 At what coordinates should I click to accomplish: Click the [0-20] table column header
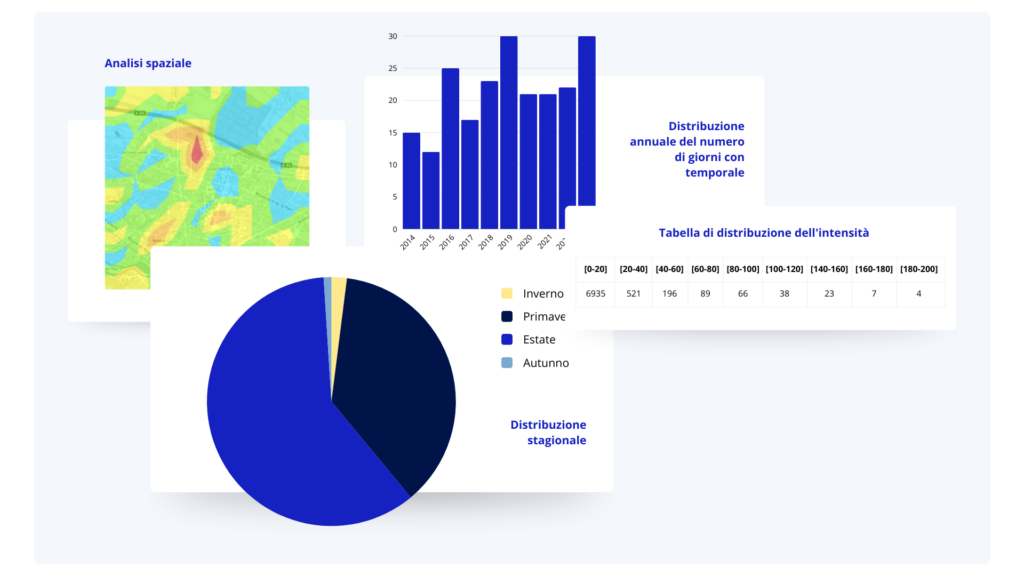[x=596, y=269]
